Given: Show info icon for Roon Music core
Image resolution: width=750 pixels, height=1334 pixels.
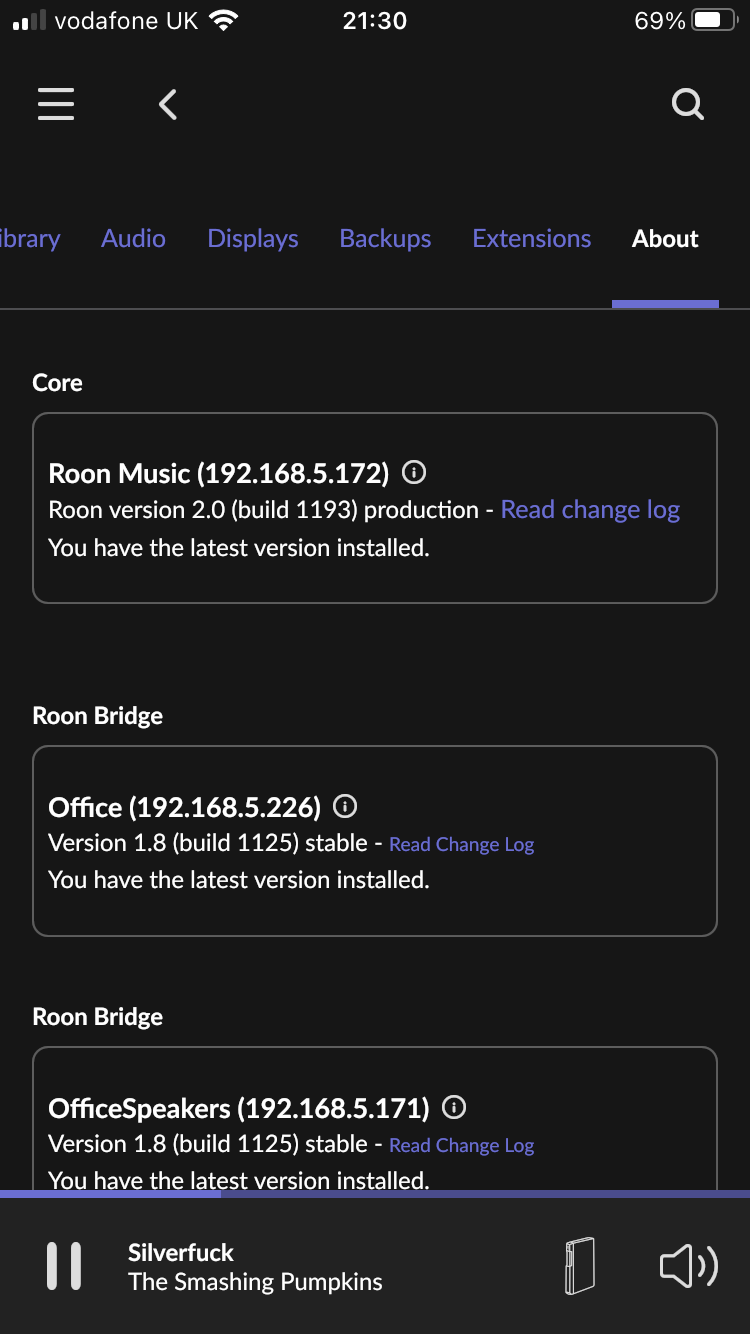Looking at the screenshot, I should pos(414,472).
